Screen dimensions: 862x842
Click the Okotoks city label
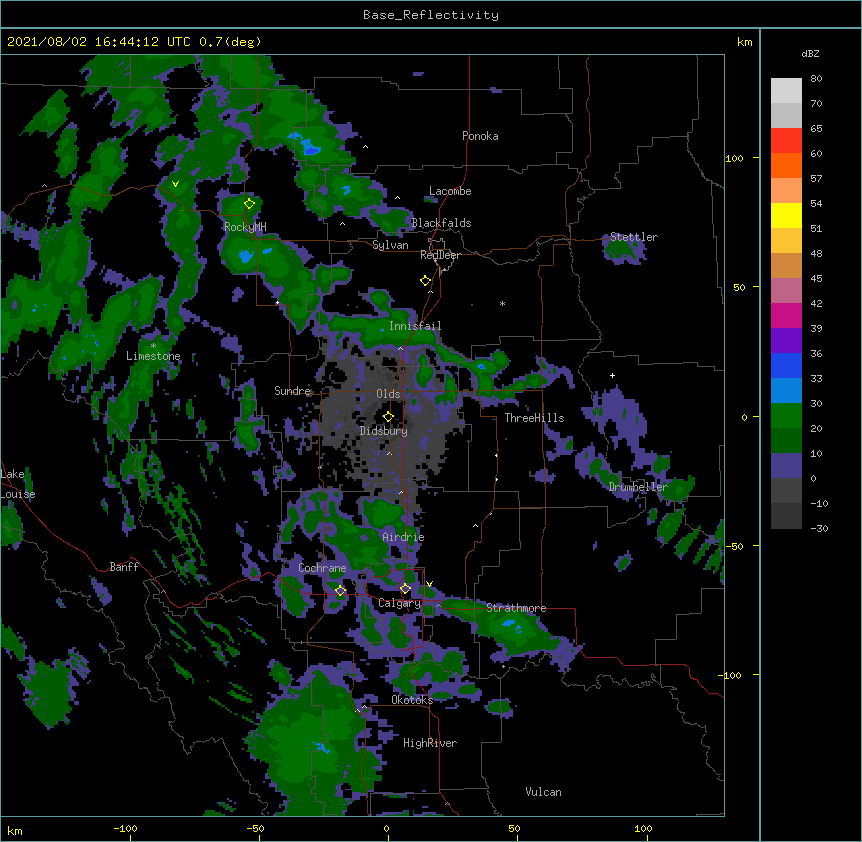point(412,700)
